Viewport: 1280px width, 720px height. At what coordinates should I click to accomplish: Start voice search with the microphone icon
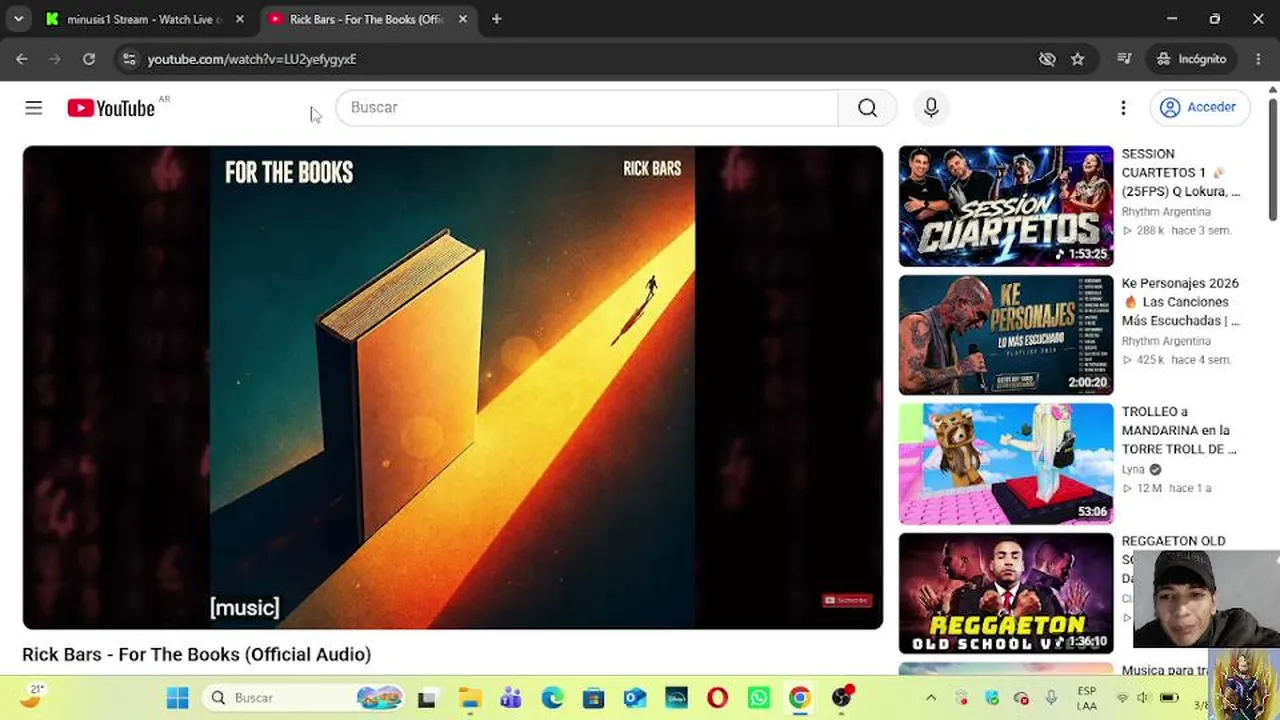(931, 108)
